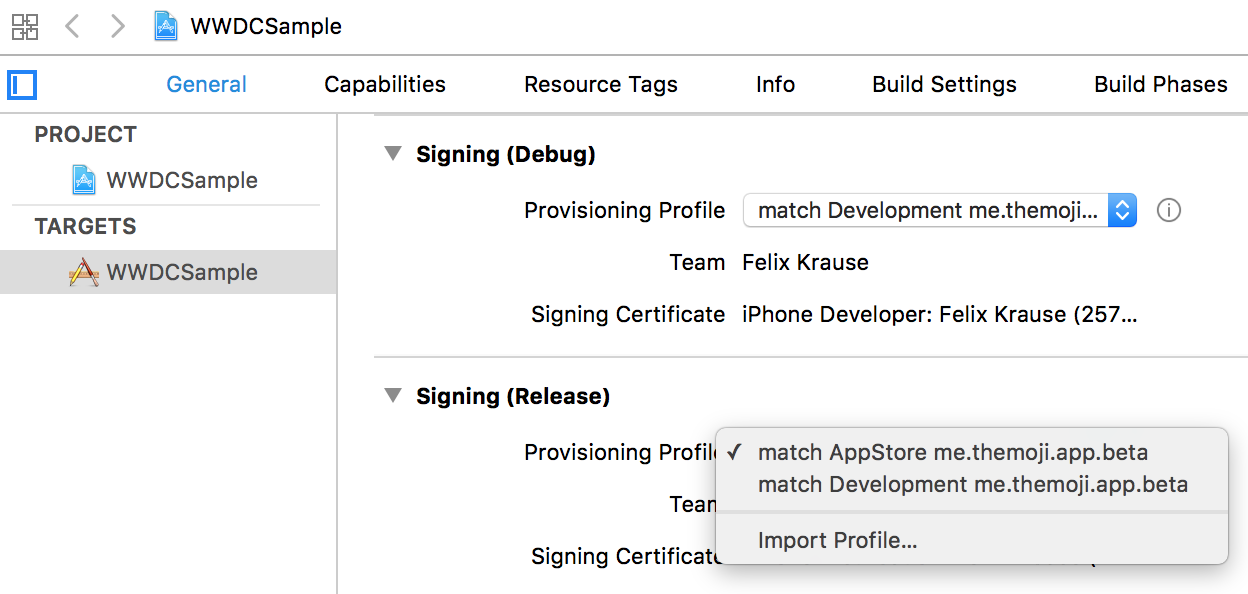The image size is (1248, 594).
Task: Click the WWDCSample breadcrumb title
Action: [x=266, y=26]
